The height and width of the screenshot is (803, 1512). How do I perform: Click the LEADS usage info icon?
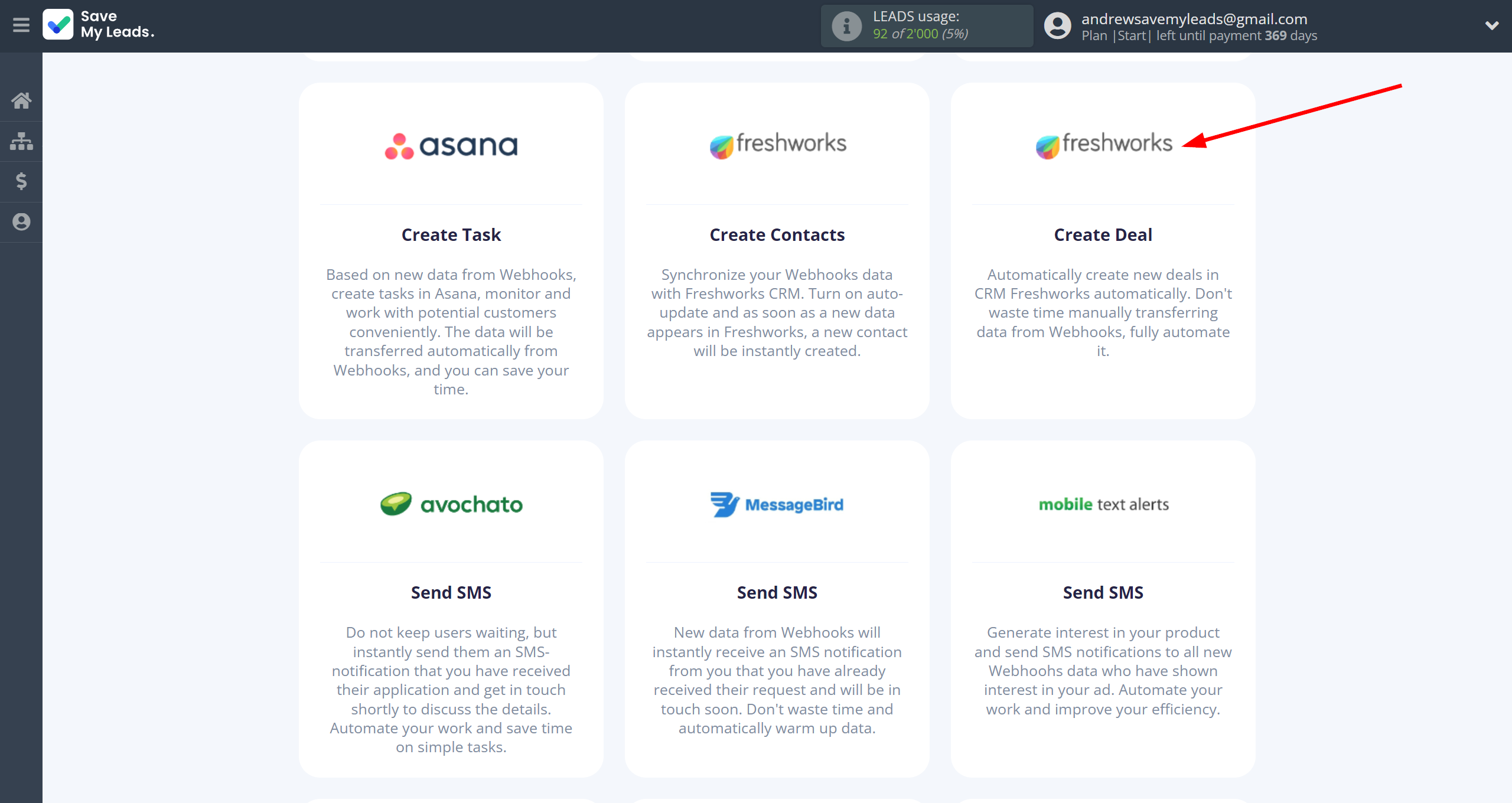click(846, 26)
